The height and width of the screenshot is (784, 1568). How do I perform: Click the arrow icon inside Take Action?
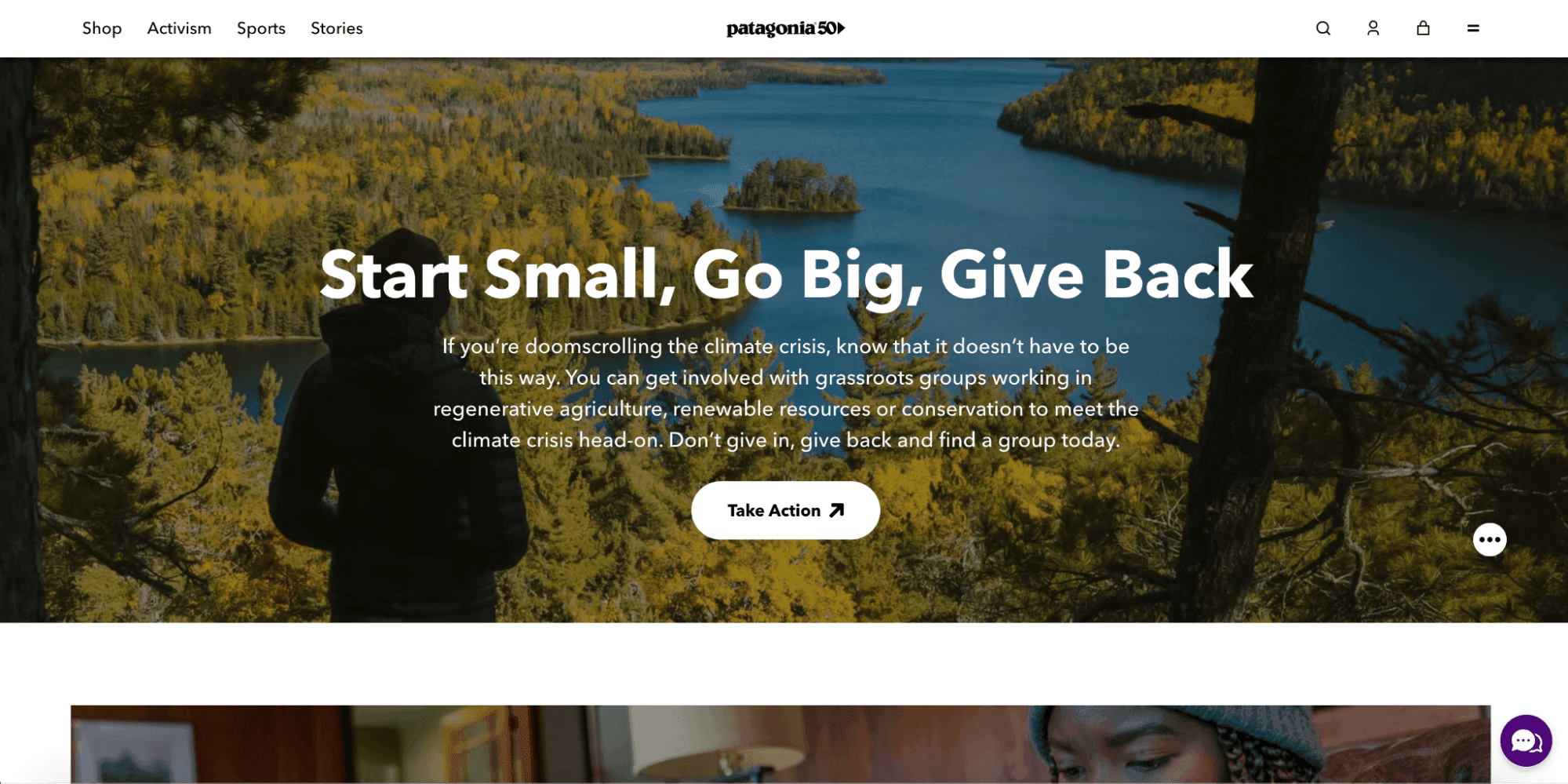click(837, 510)
